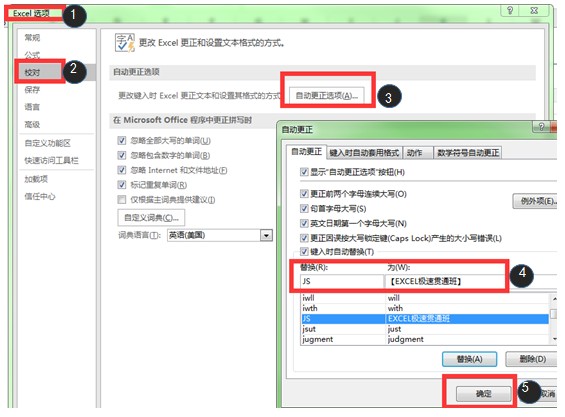
Task: Open the 高级 options category
Action: tap(32, 125)
